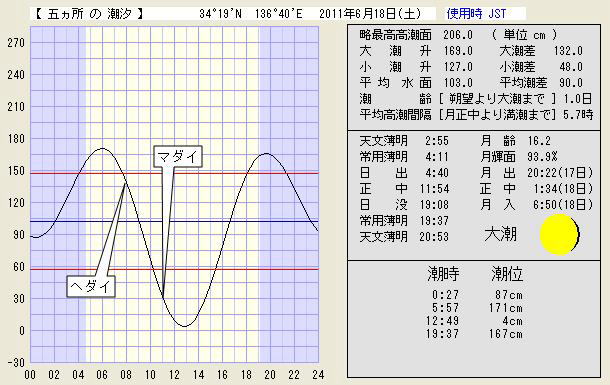Click the 使用時 JST label
The width and height of the screenshot is (610, 385).
tap(476, 14)
